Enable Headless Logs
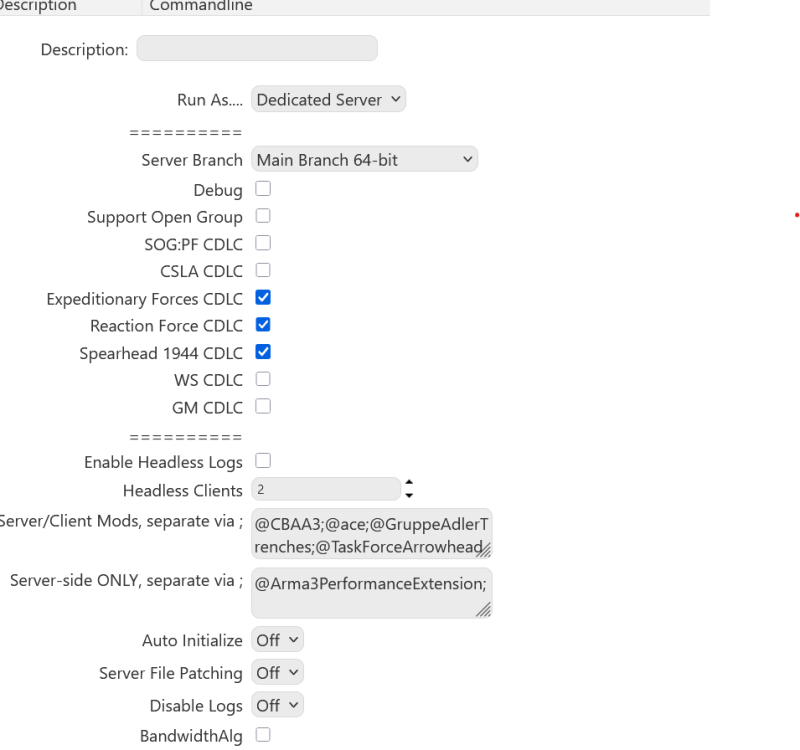This screenshot has width=800, height=750. (x=261, y=461)
